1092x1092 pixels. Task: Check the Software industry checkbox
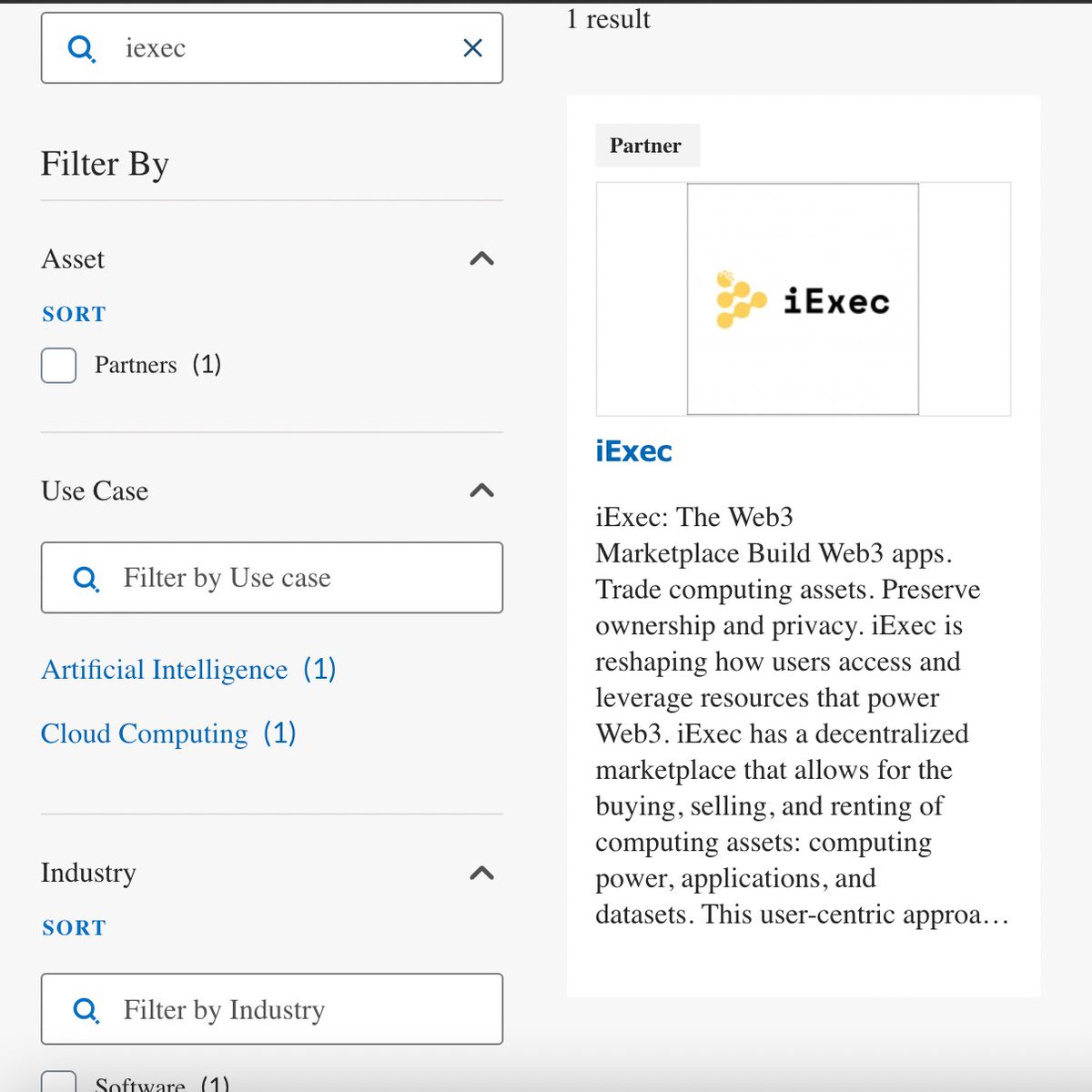click(x=59, y=1082)
